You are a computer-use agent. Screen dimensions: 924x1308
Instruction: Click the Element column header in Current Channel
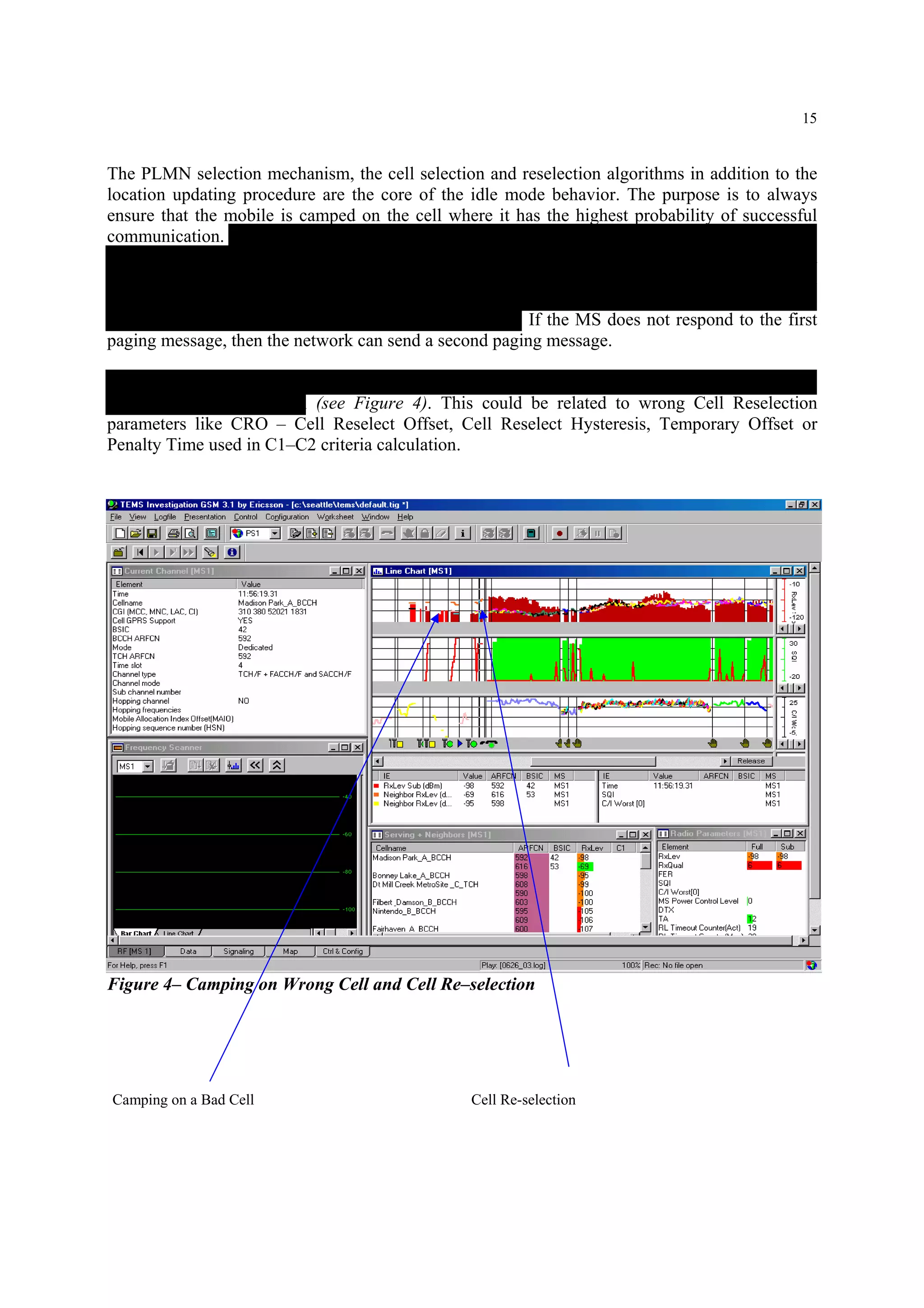tap(174, 584)
